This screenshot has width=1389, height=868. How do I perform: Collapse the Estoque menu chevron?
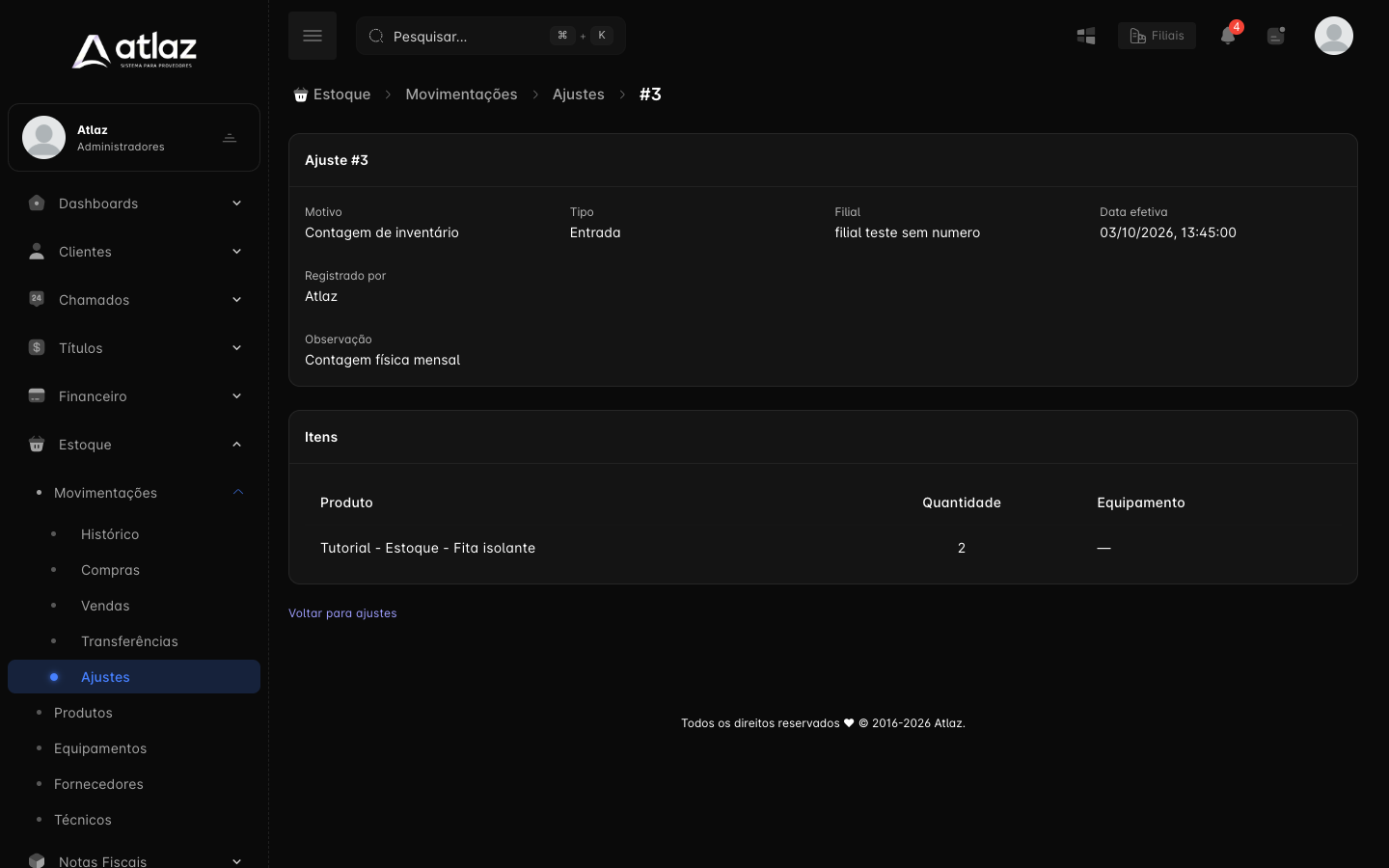pos(236,445)
